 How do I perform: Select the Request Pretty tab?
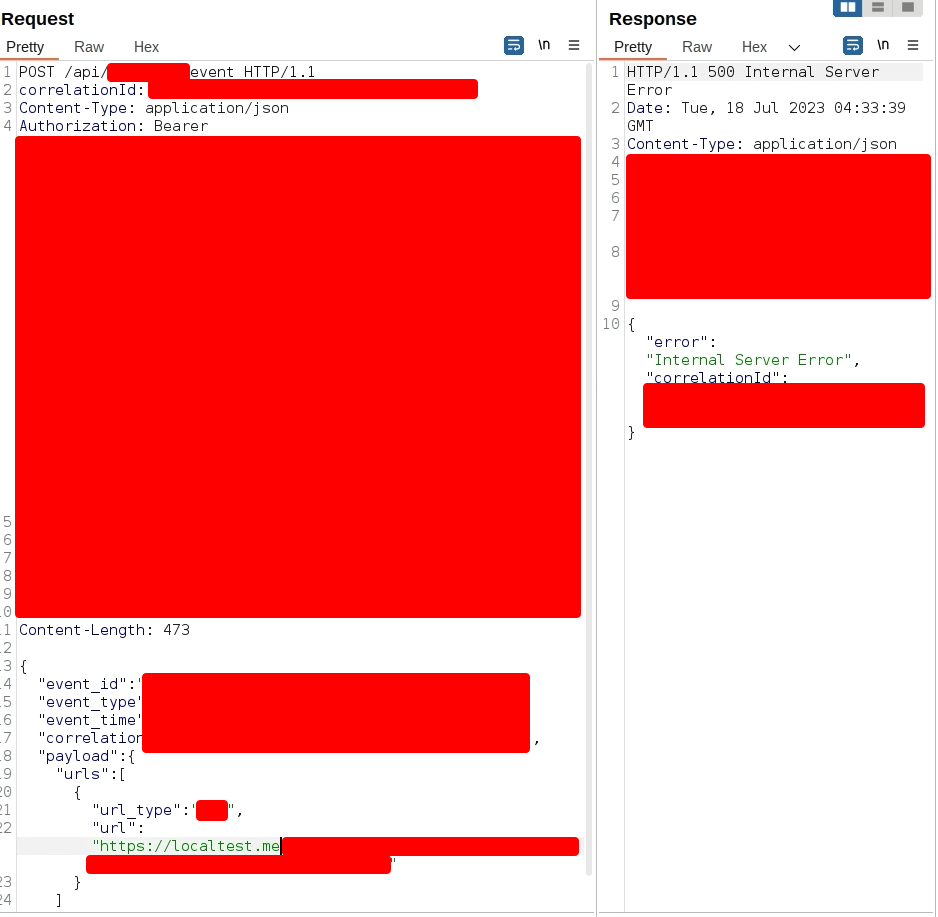25,47
